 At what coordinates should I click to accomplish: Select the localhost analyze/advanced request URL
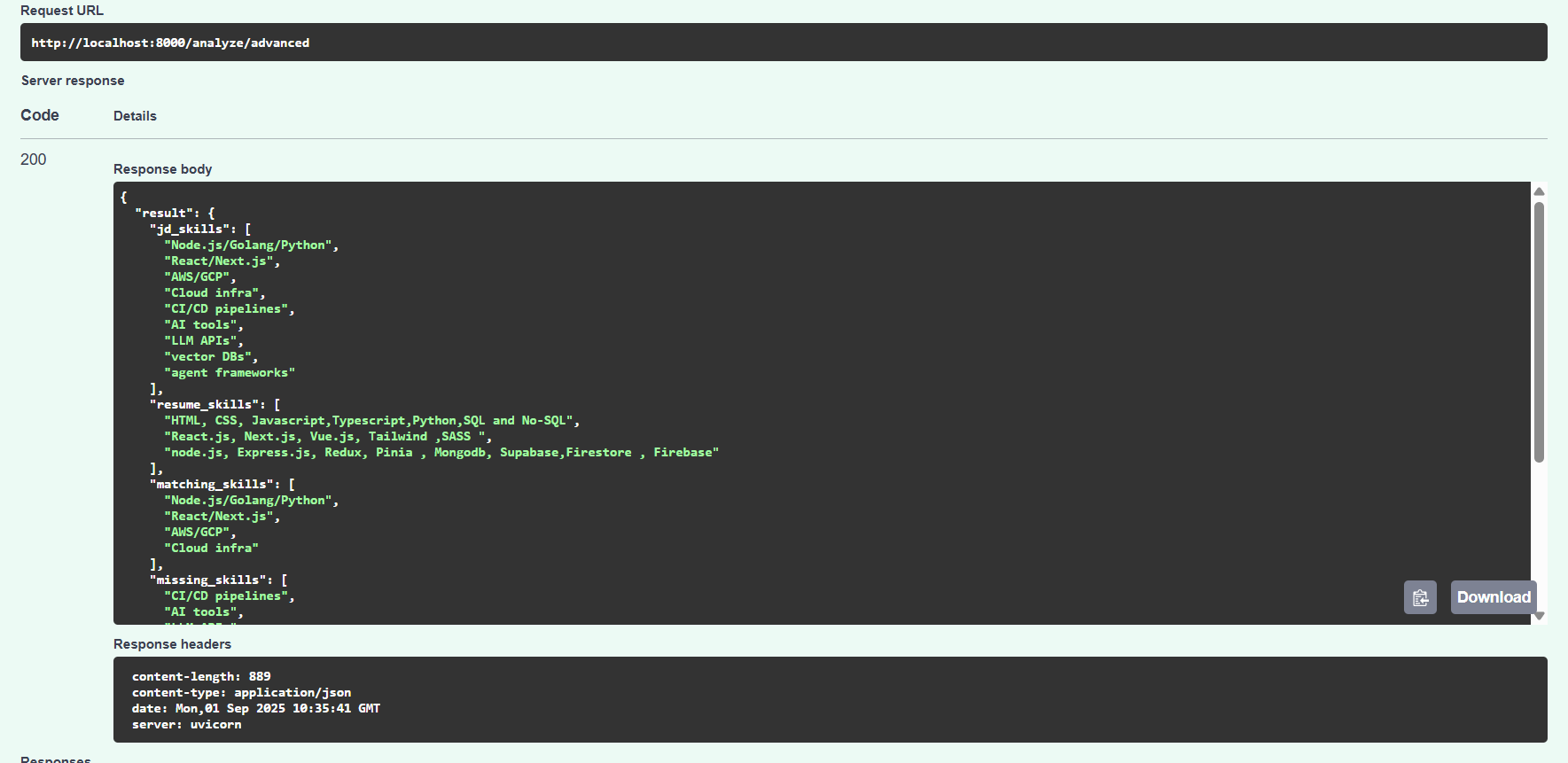pyautogui.click(x=170, y=43)
